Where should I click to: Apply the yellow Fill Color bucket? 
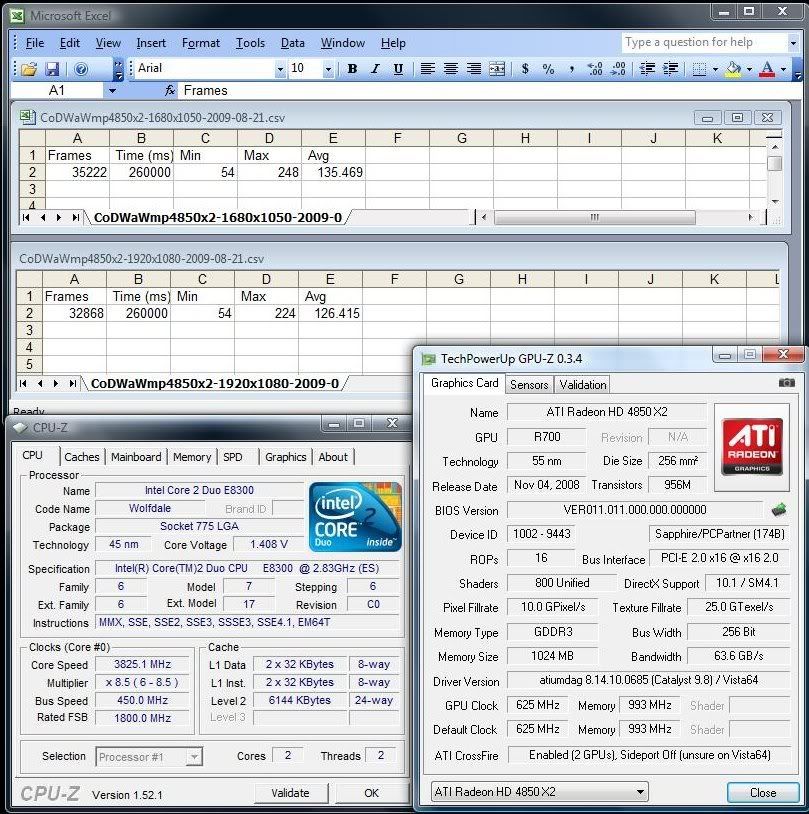coord(733,69)
